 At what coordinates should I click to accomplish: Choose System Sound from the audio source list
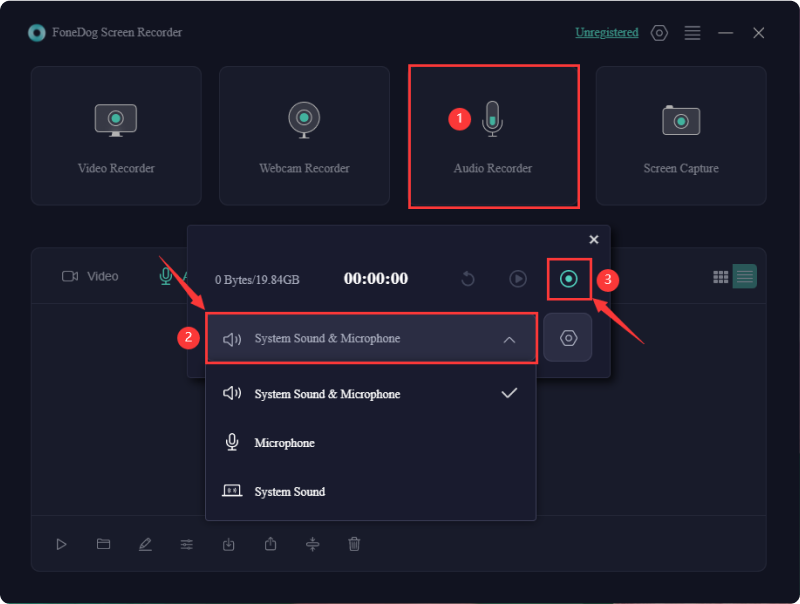[289, 492]
